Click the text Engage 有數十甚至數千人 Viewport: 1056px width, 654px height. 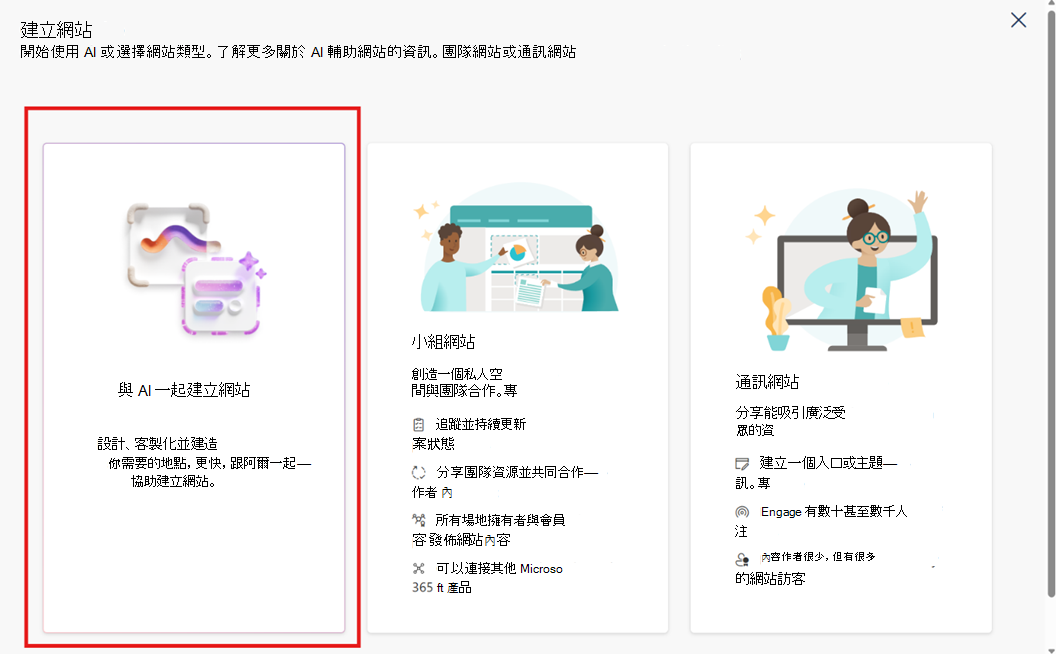(x=834, y=512)
